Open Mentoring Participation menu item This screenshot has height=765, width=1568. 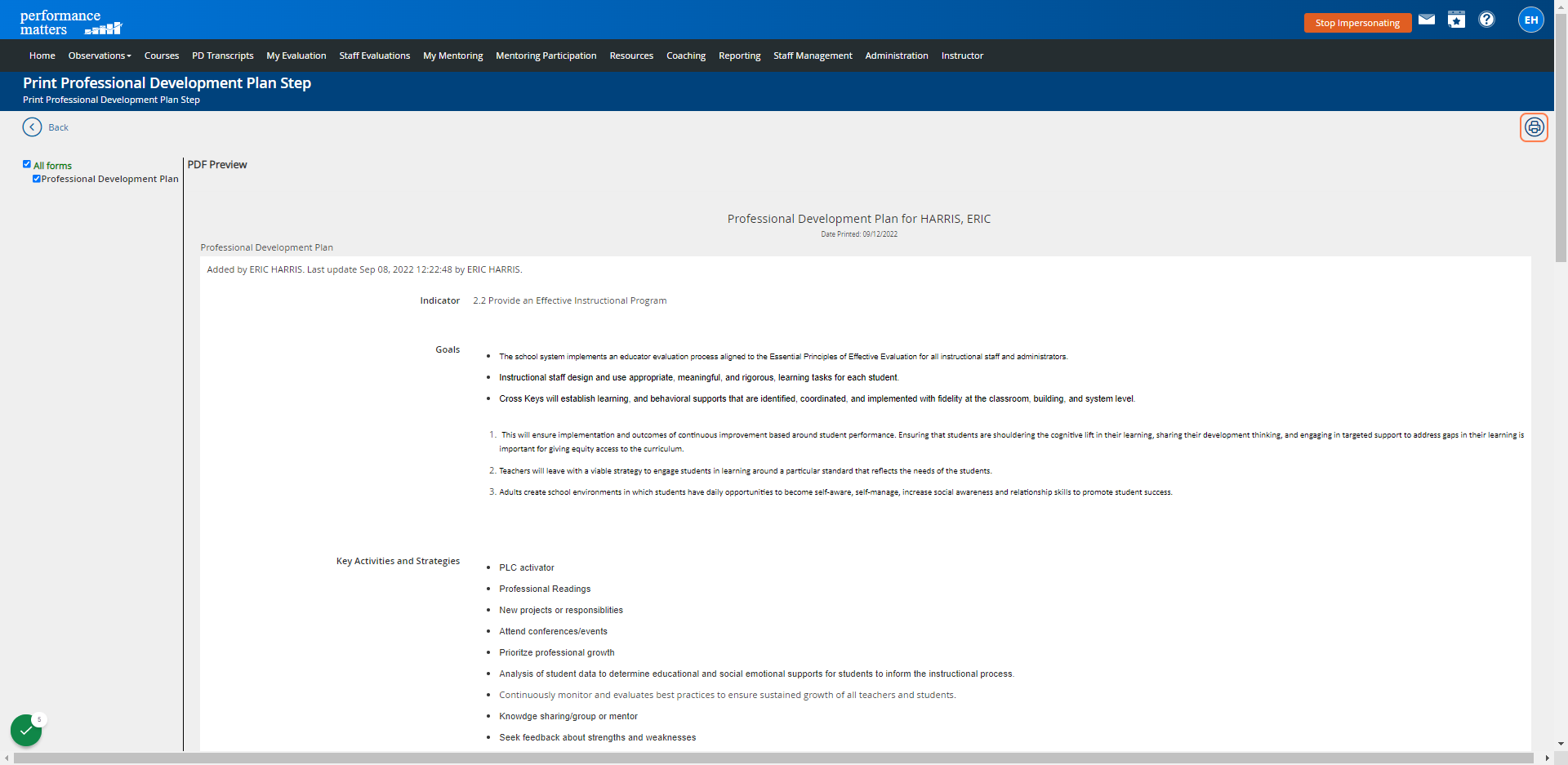pyautogui.click(x=546, y=56)
